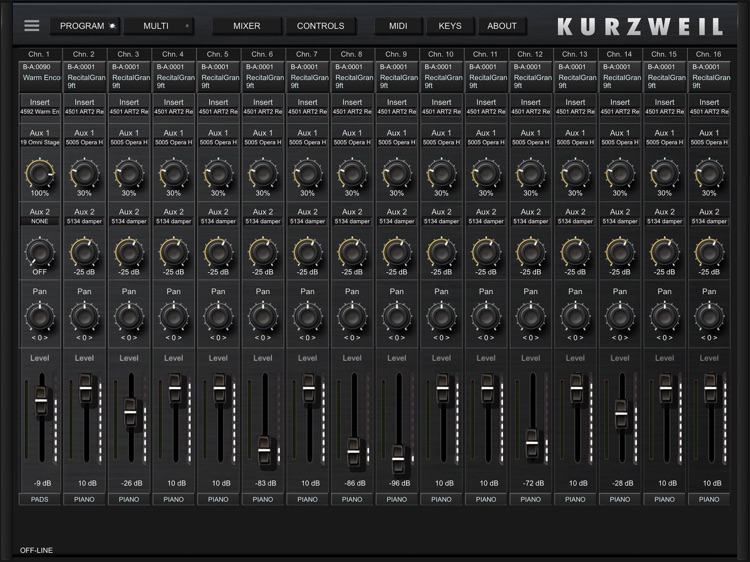
Task: Click the Chn. 8 Pan knob
Action: coord(352,317)
